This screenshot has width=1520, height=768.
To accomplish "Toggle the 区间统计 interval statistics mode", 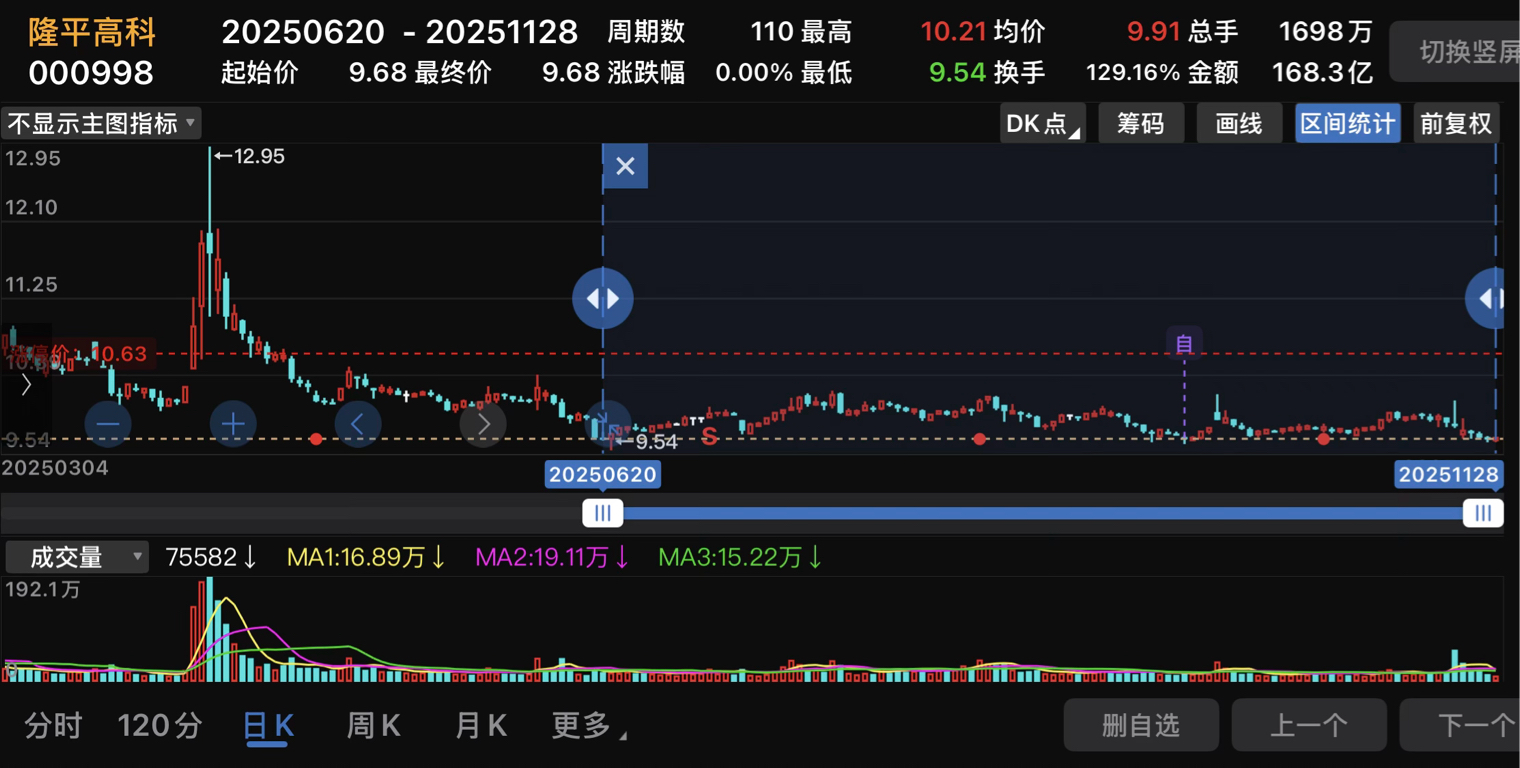I will point(1347,123).
